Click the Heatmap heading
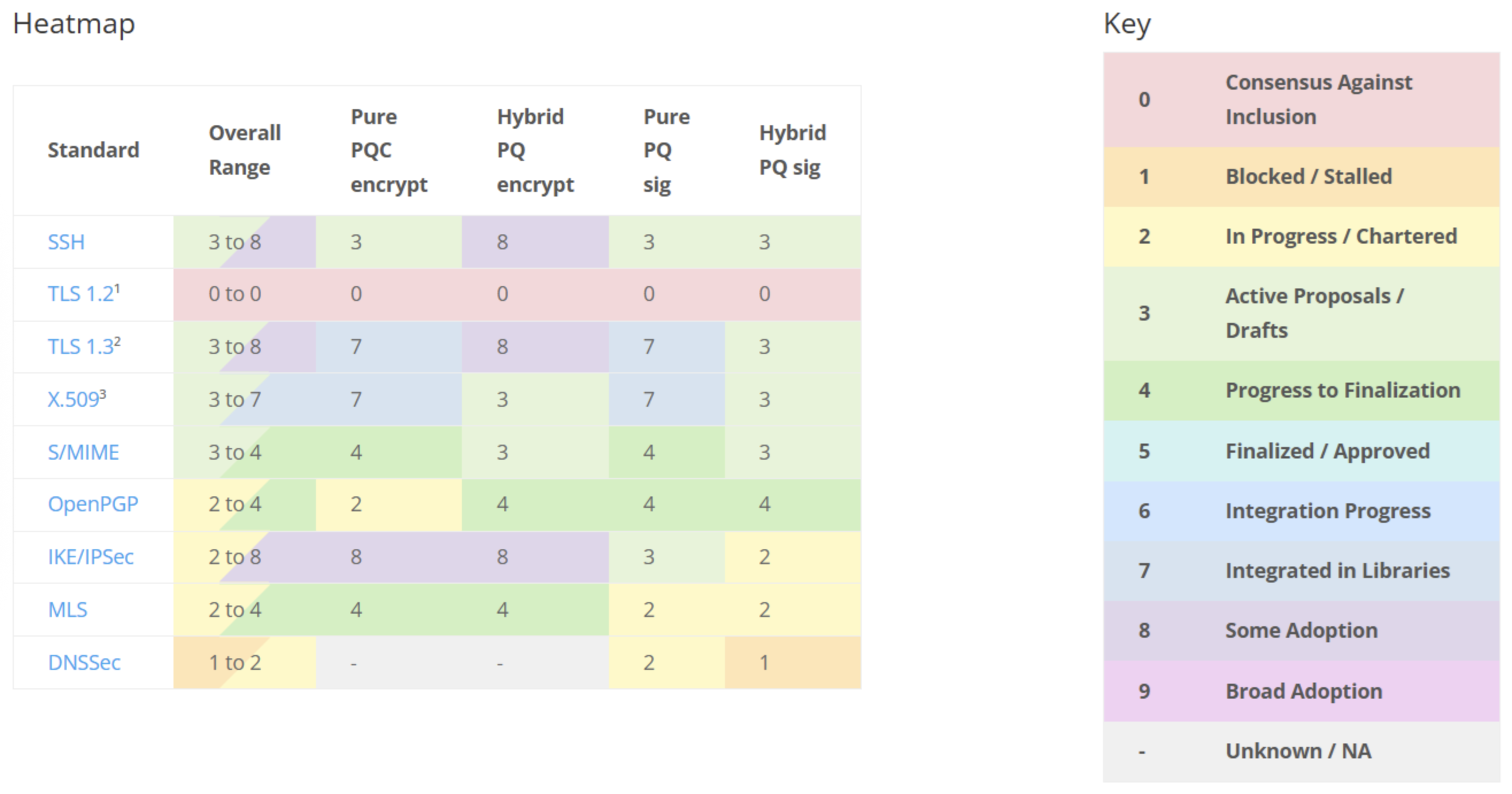This screenshot has height=794, width=1512. coord(74,24)
